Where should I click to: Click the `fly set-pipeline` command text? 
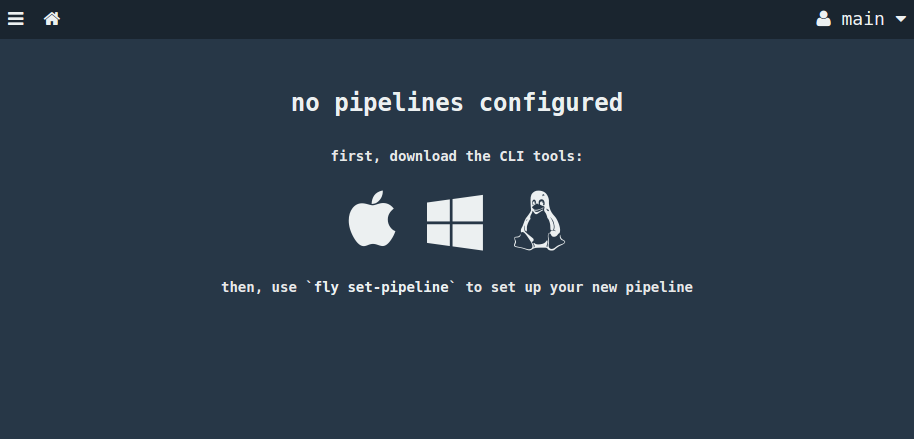click(x=381, y=287)
